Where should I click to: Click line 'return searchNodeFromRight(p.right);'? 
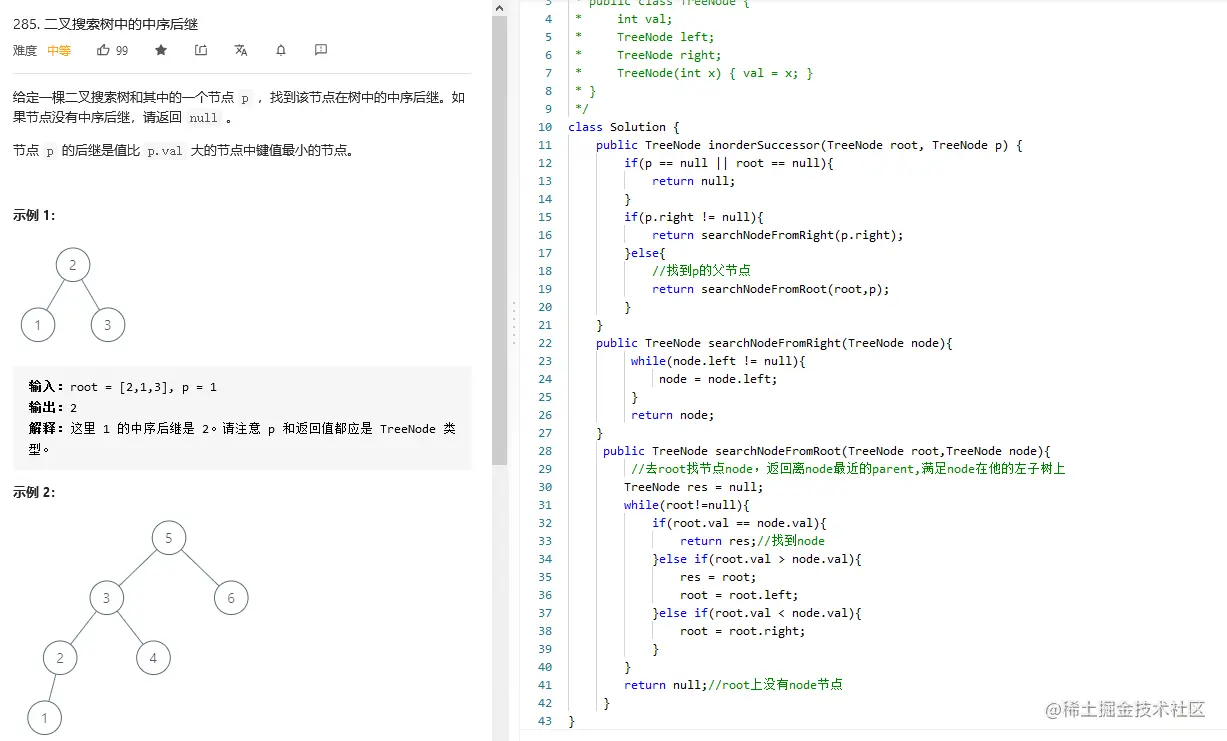click(x=777, y=235)
